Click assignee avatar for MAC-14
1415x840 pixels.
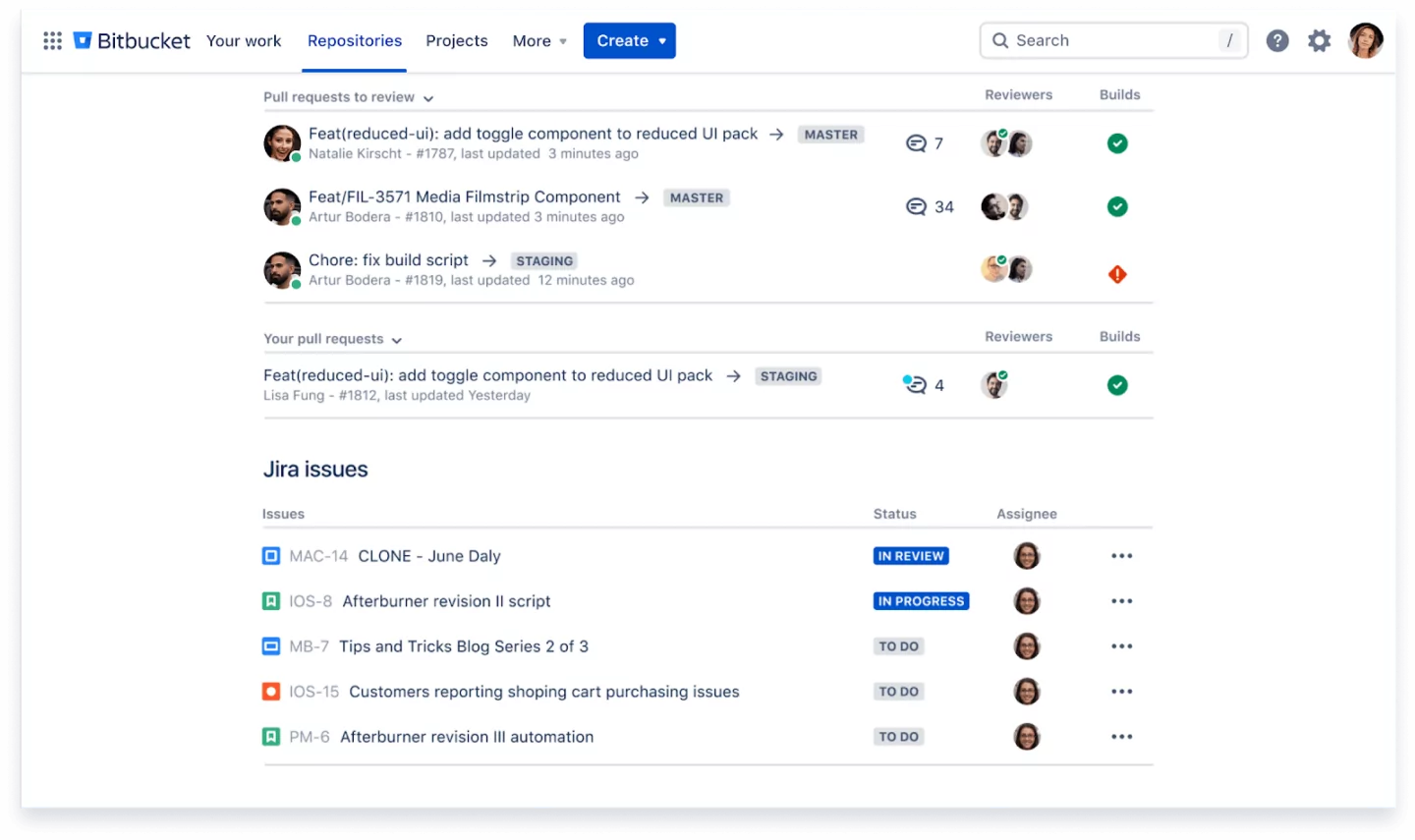[x=1027, y=556]
